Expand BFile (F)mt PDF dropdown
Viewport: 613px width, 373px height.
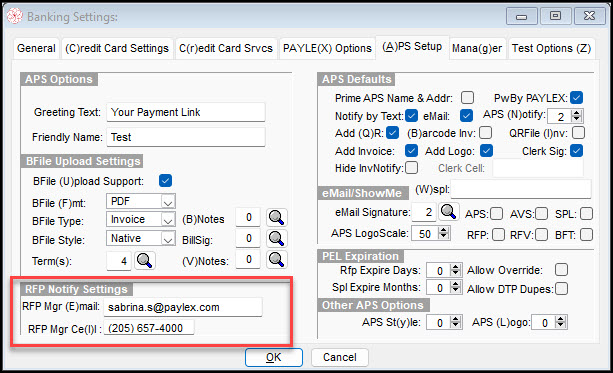point(168,202)
